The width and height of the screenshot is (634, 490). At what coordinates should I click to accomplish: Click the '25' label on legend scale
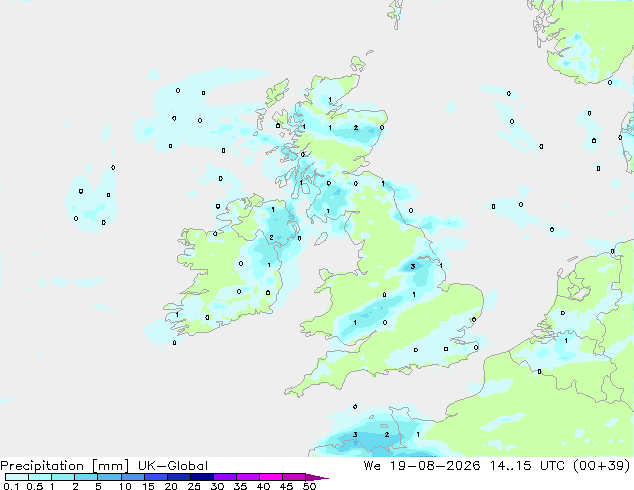point(194,486)
